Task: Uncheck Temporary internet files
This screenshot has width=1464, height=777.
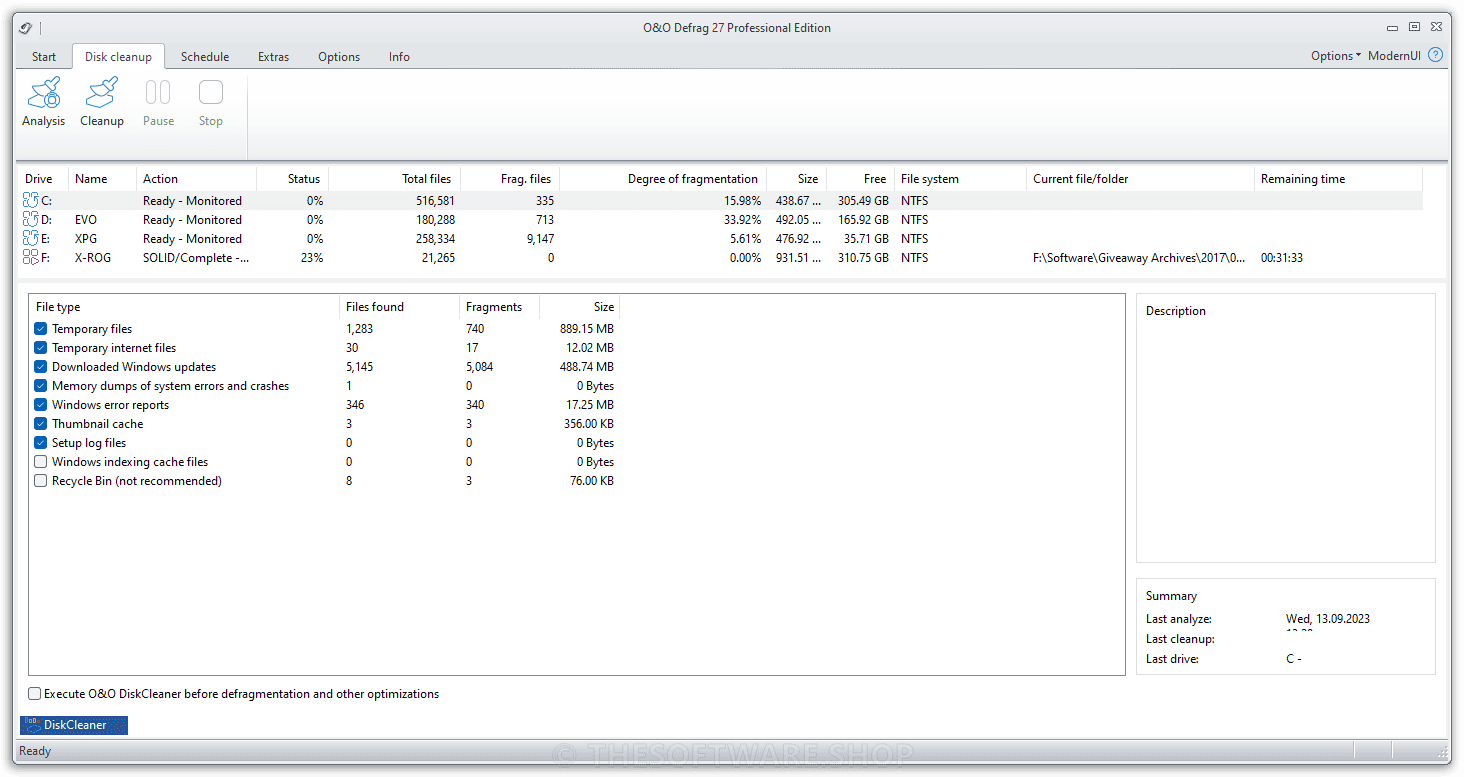Action: pos(41,348)
